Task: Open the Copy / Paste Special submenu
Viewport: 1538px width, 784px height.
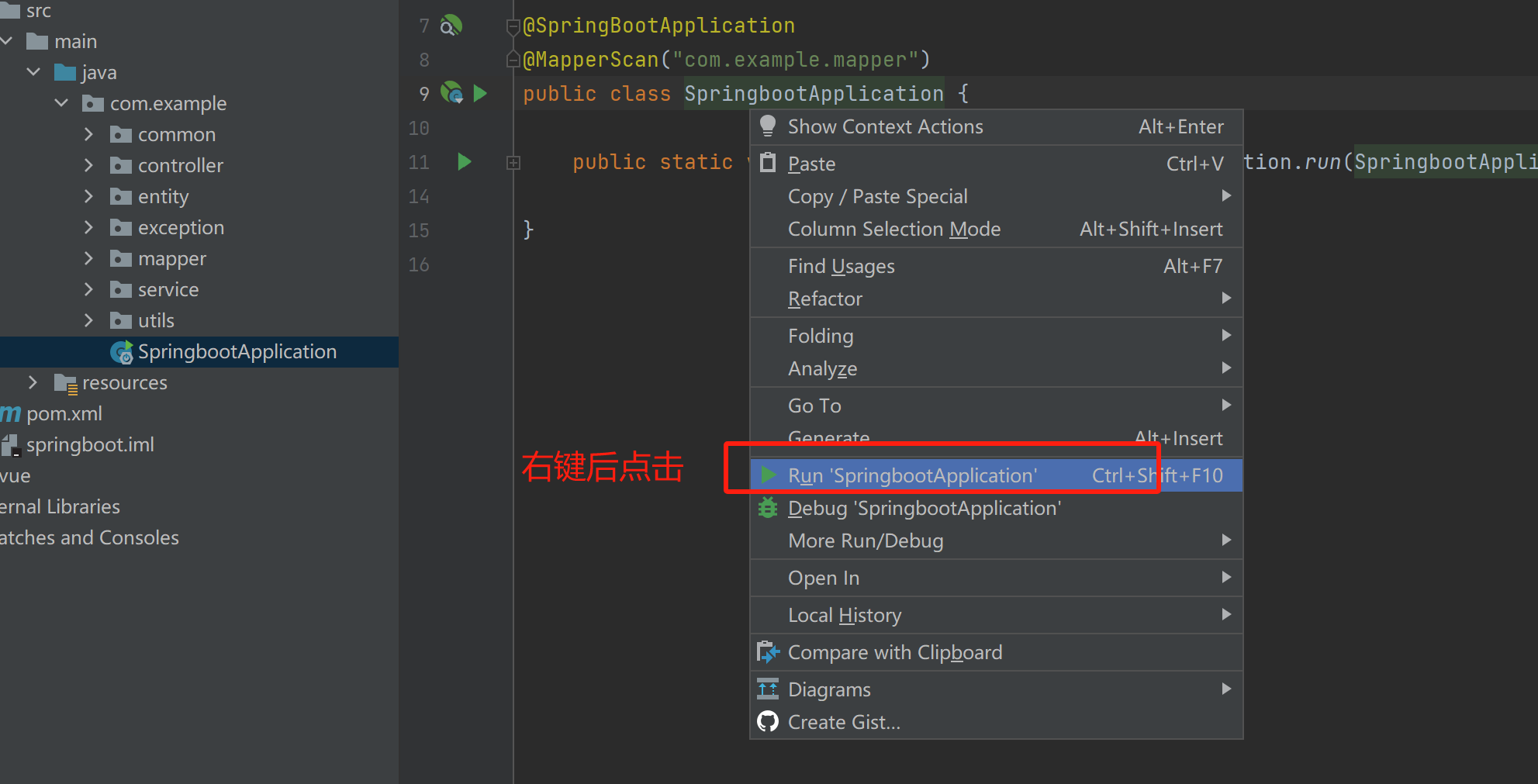Action: (997, 196)
